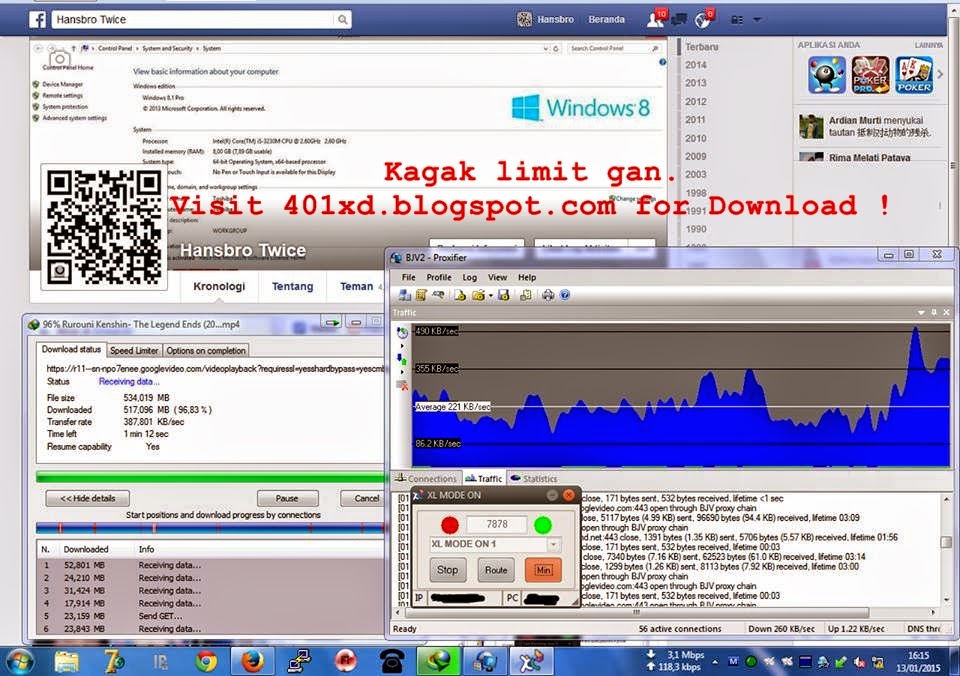Click the blue help icon in Proxifier toolbar
960x676 pixels.
click(564, 295)
